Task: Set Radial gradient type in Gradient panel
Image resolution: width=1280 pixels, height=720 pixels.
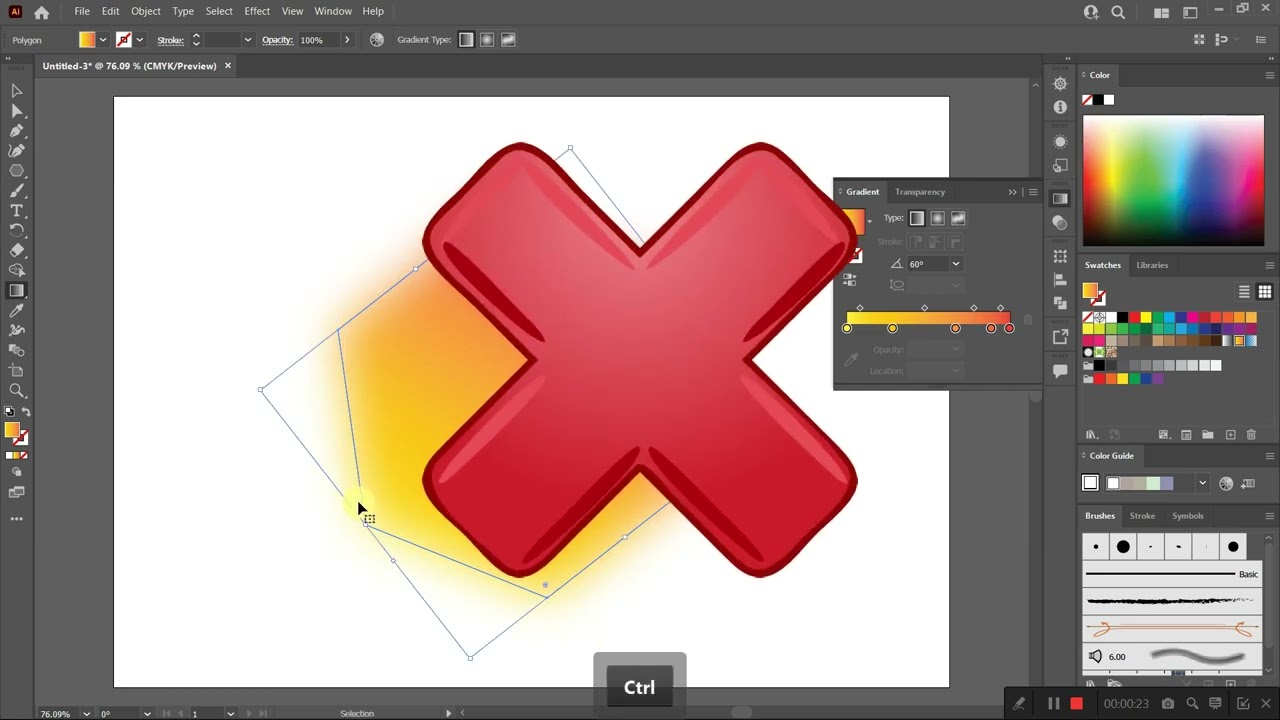Action: point(938,218)
